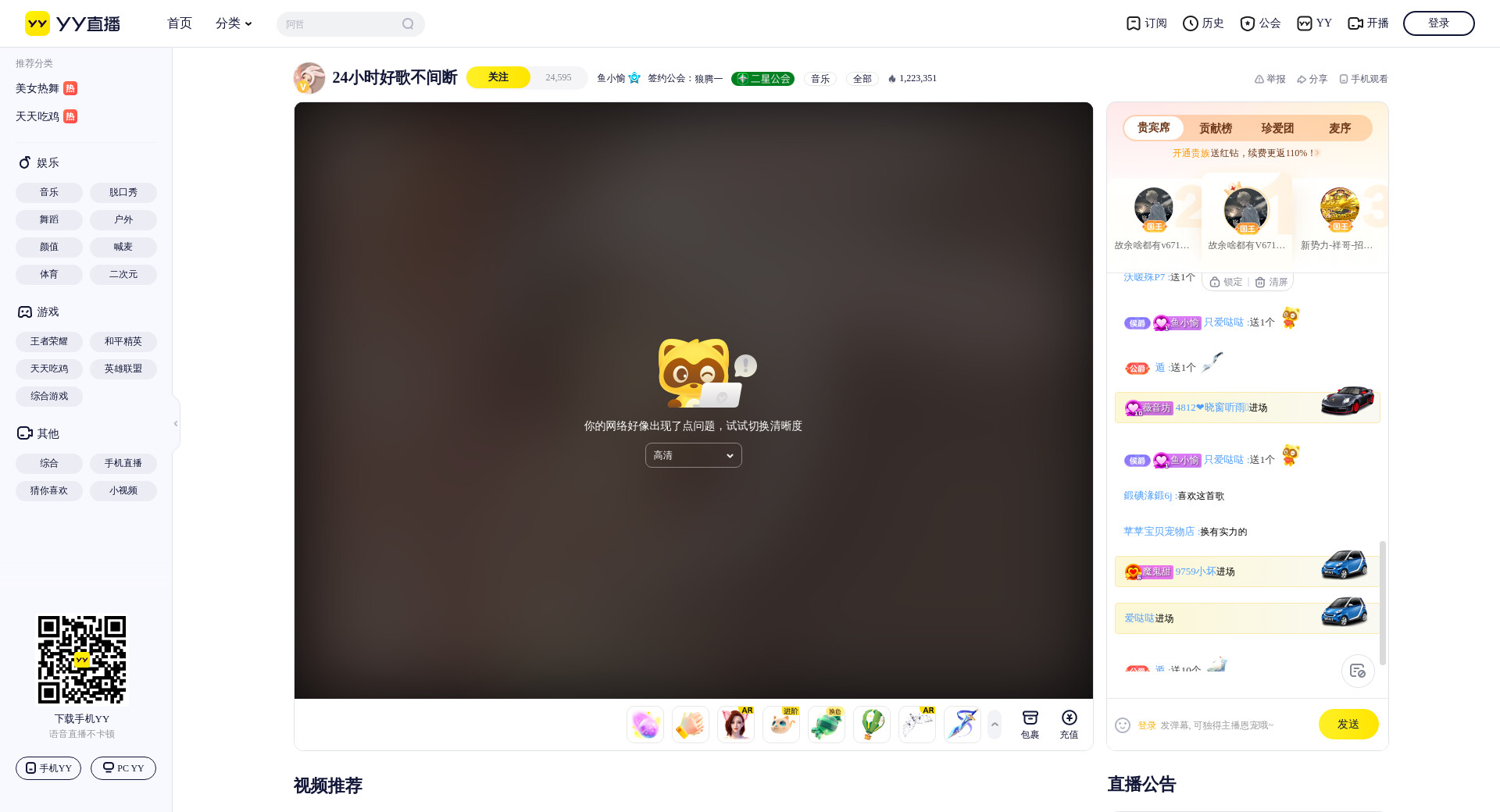Click 锁定 lock chat icon
This screenshot has height=812, width=1500.
pyautogui.click(x=1215, y=283)
